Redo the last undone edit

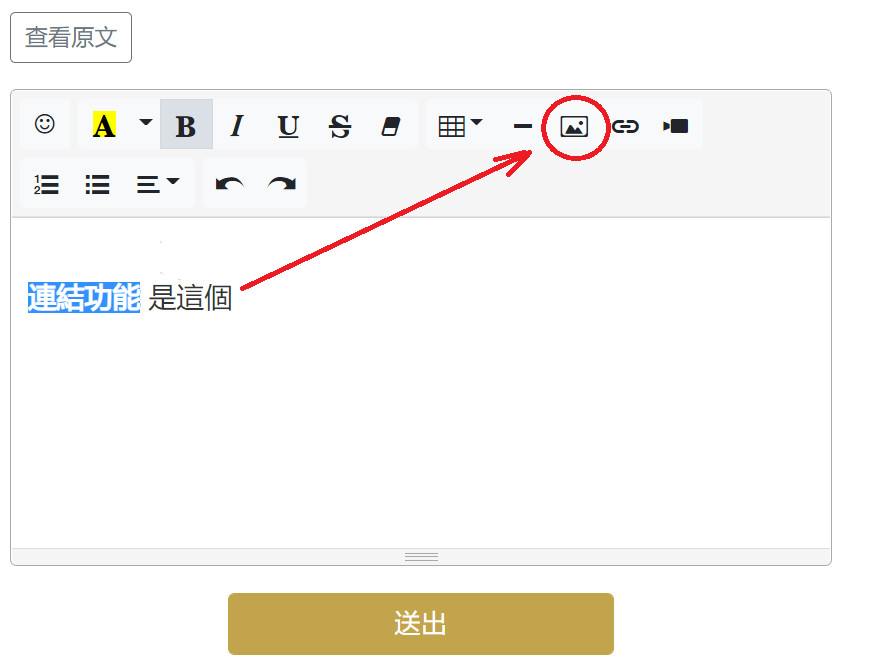pos(281,184)
